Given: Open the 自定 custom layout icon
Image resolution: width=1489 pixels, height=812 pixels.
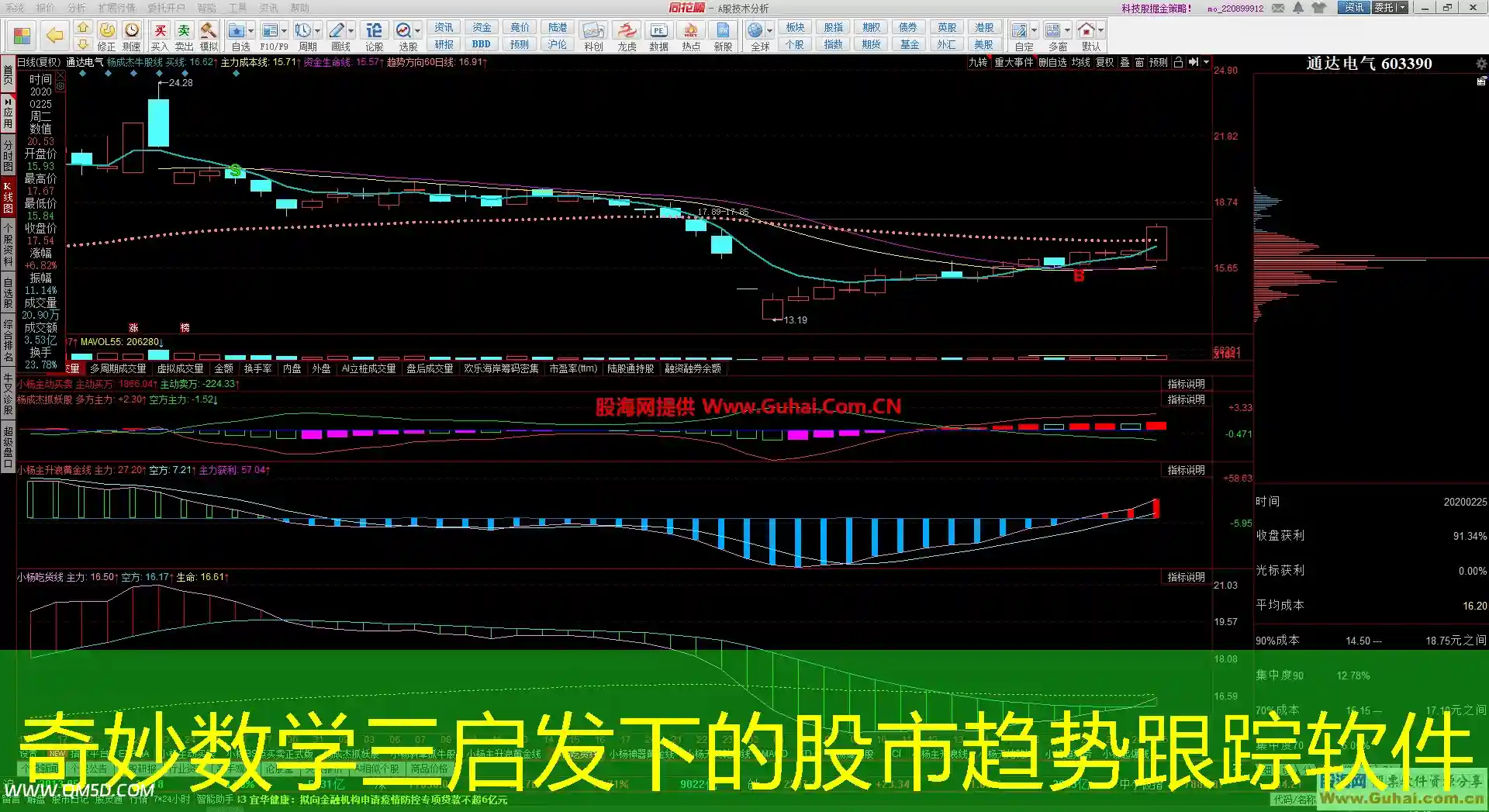Looking at the screenshot, I should click(1020, 30).
